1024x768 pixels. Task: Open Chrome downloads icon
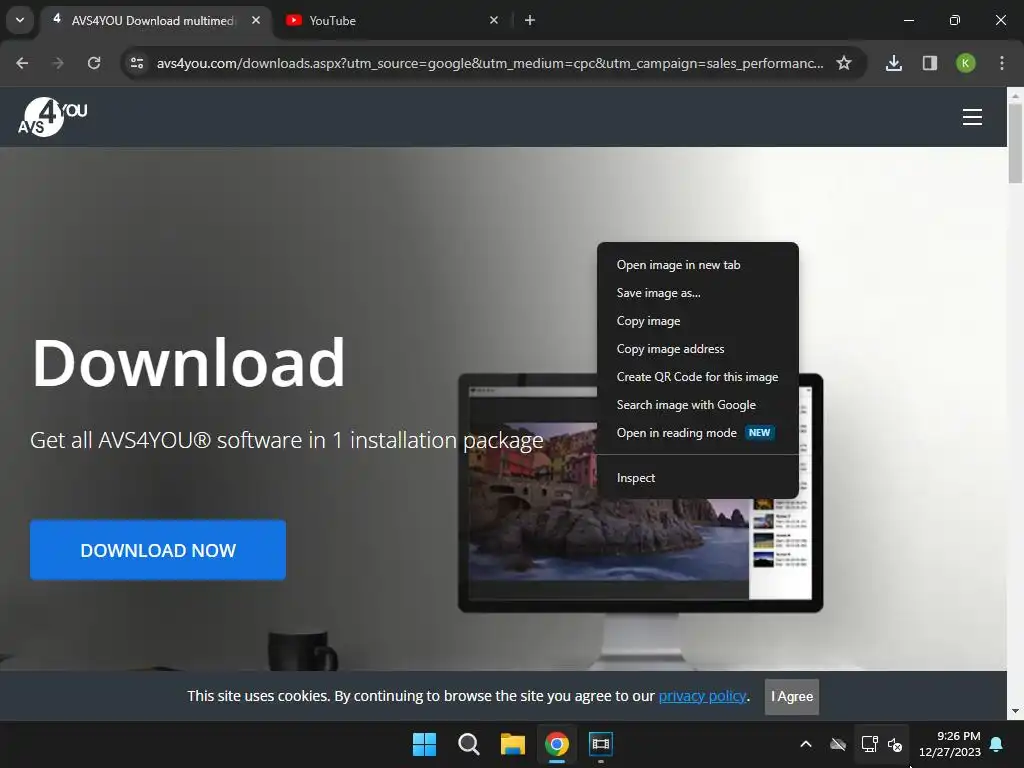coord(894,63)
